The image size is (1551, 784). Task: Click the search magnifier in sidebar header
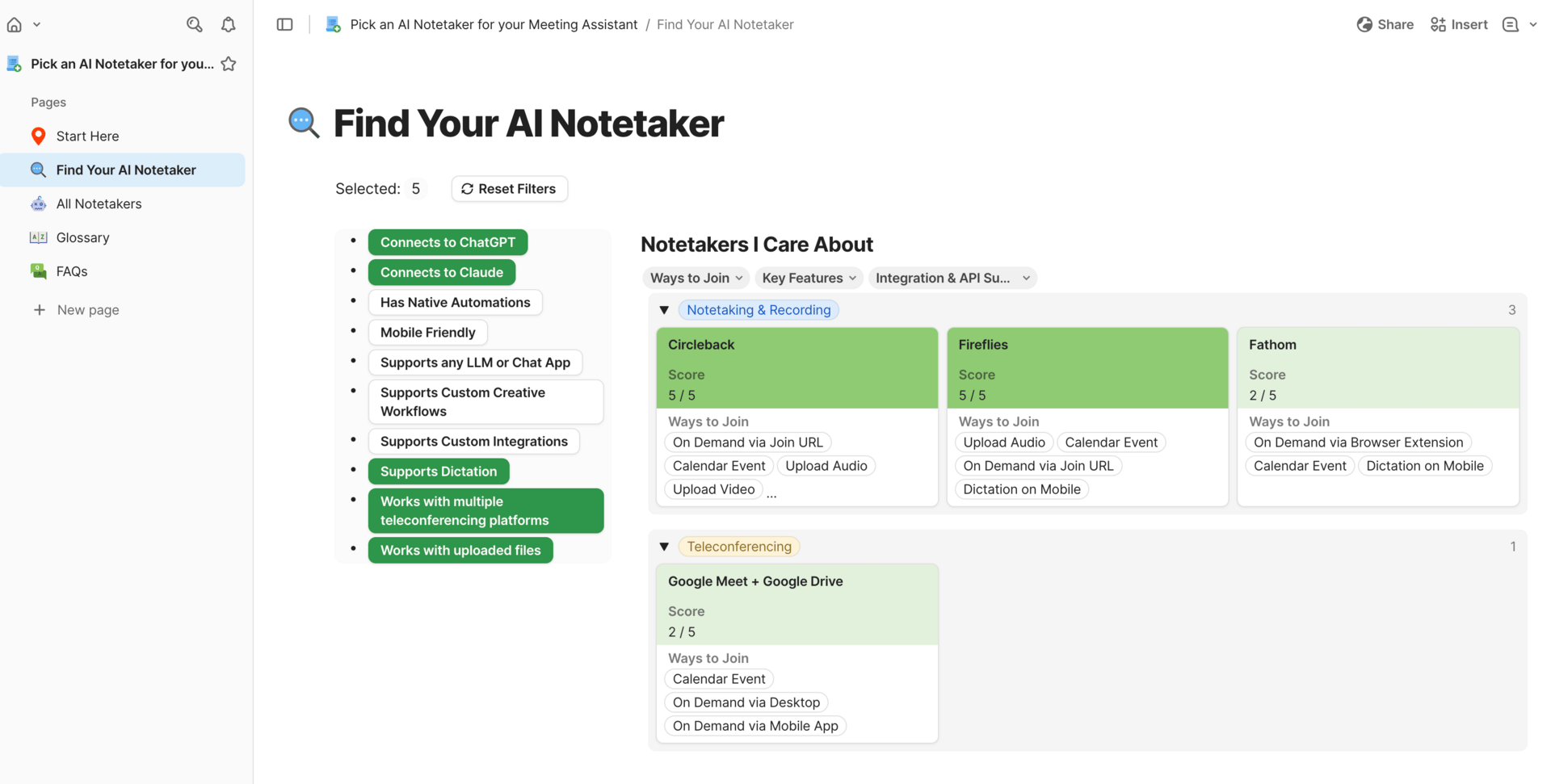click(194, 25)
